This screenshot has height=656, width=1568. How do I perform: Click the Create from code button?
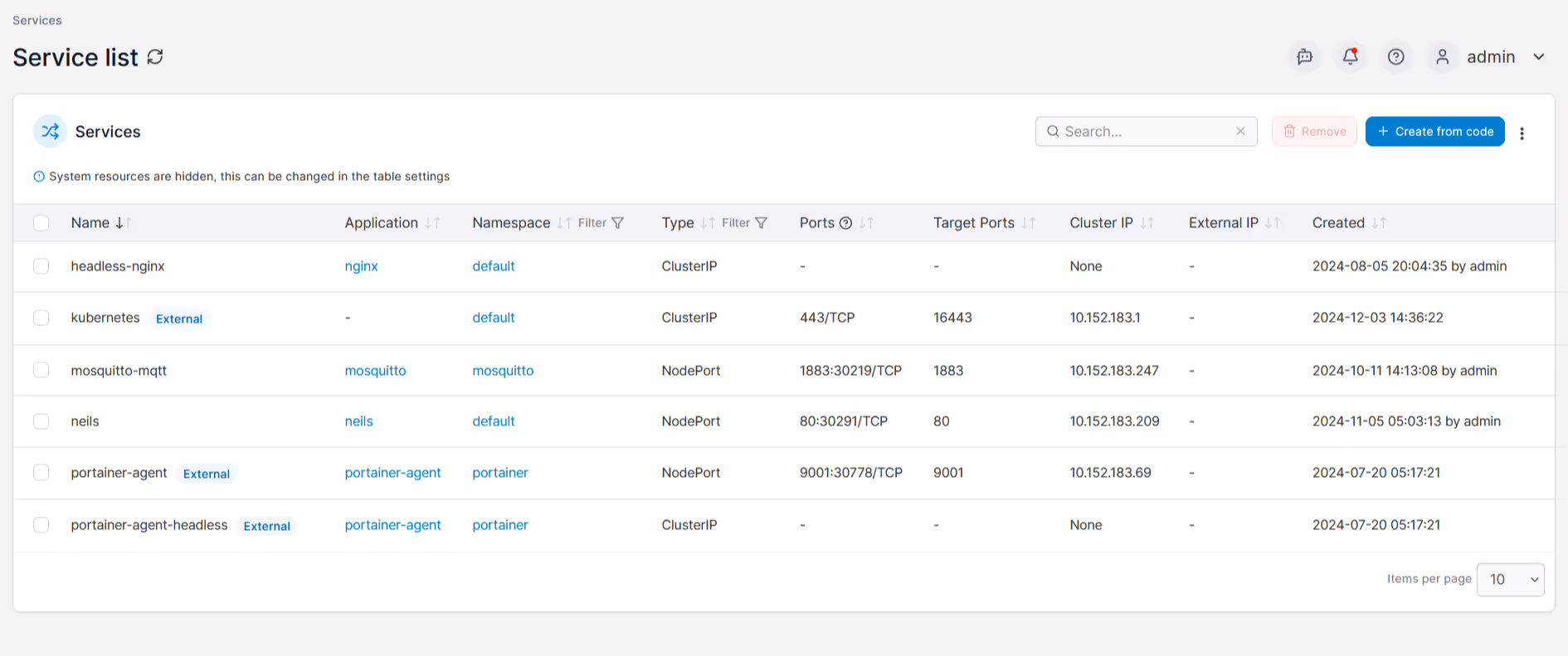[1434, 131]
